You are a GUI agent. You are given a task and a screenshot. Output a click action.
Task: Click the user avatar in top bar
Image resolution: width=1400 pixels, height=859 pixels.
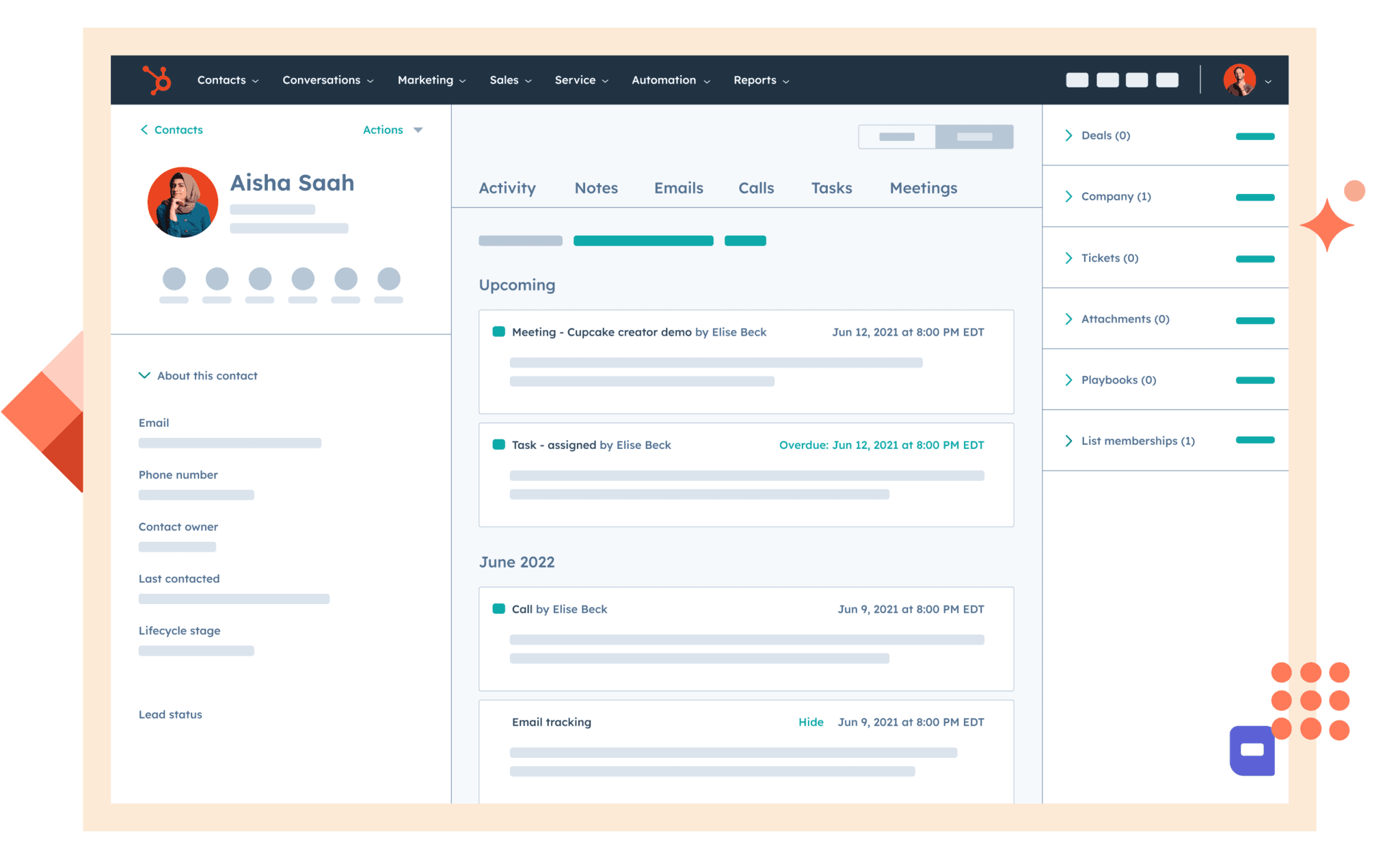(x=1239, y=80)
